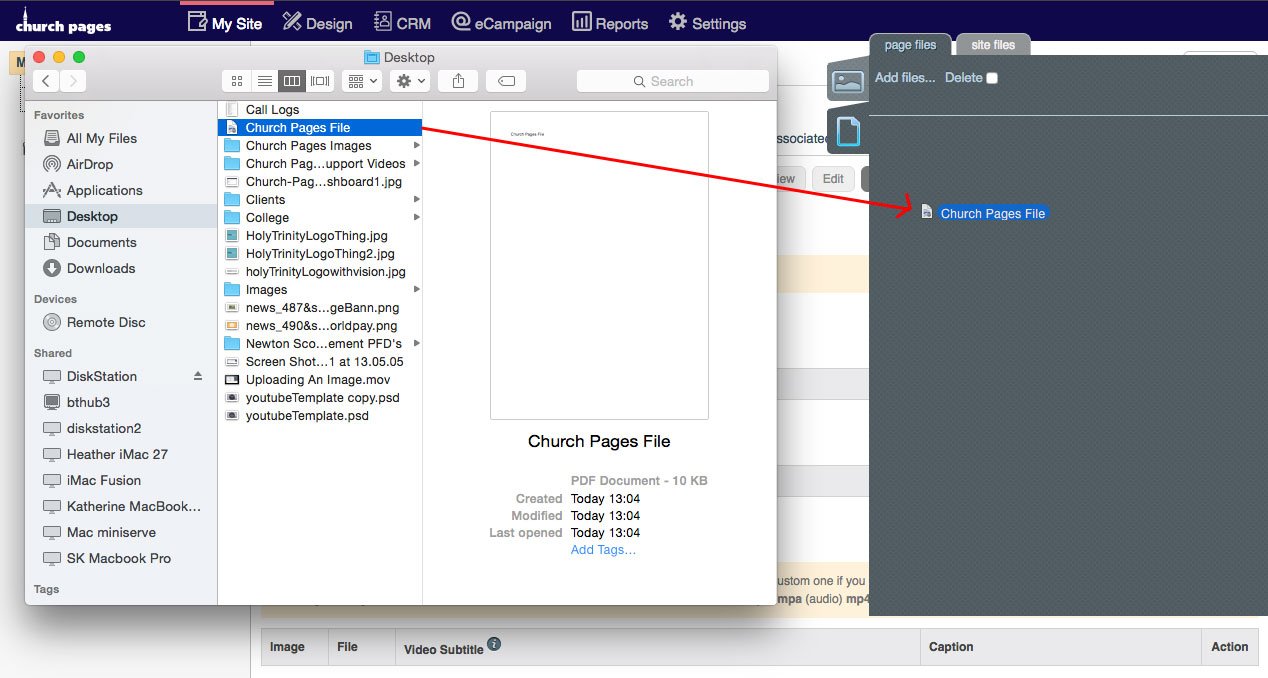Screen dimensions: 1268x678
Task: Select Remote Disc under Devices
Action: [106, 322]
